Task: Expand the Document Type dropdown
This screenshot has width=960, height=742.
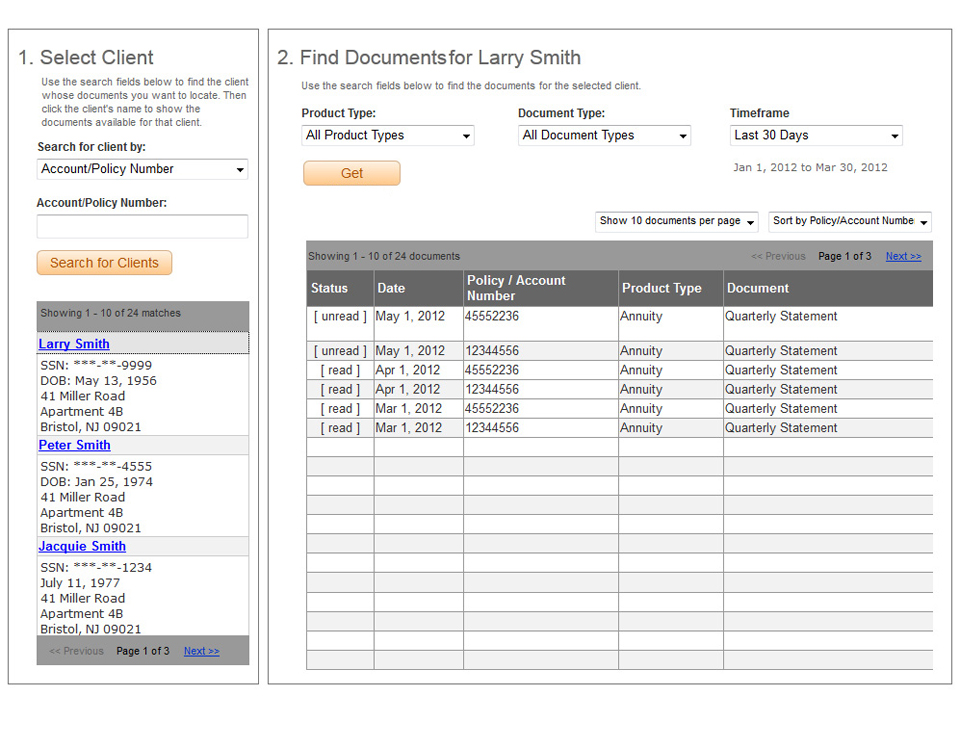Action: [604, 136]
